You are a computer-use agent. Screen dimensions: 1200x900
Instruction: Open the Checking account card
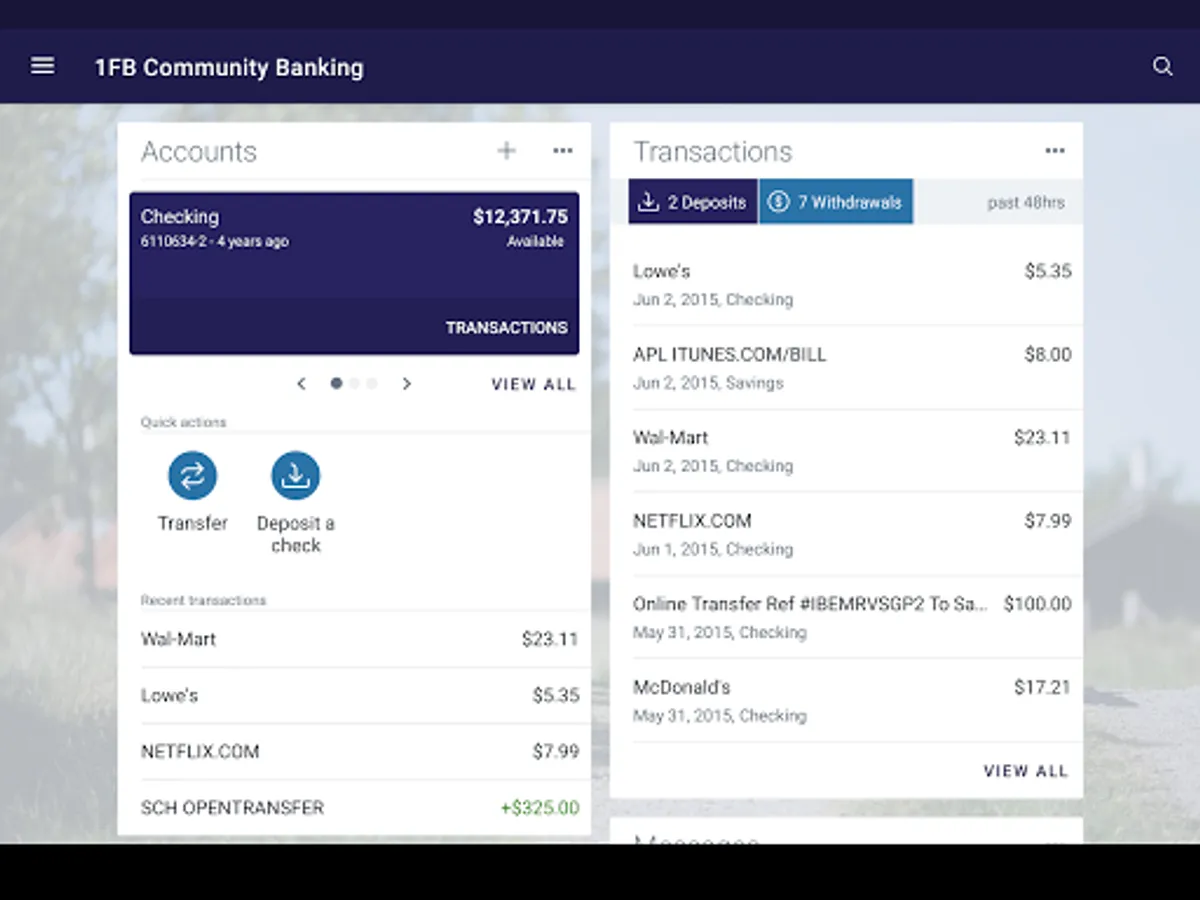click(x=354, y=273)
